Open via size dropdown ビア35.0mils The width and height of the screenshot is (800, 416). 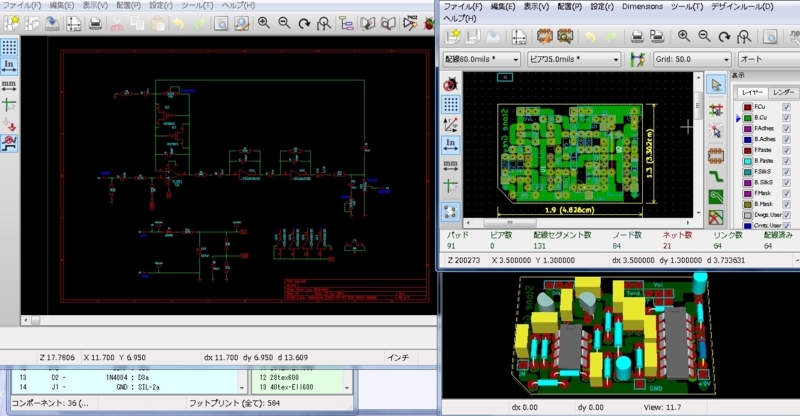[574, 59]
